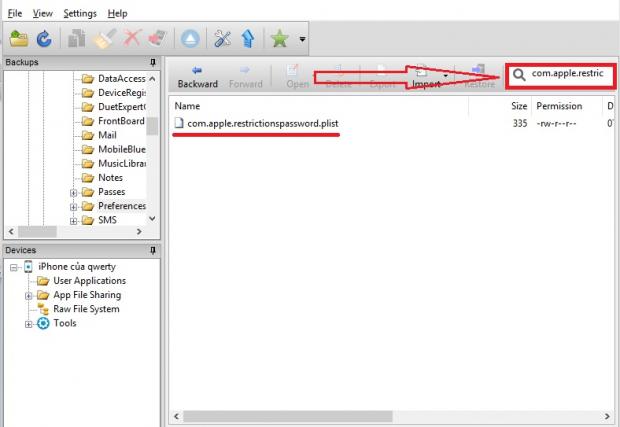Click the blue eject backup icon
620x427 pixels.
tap(190, 39)
